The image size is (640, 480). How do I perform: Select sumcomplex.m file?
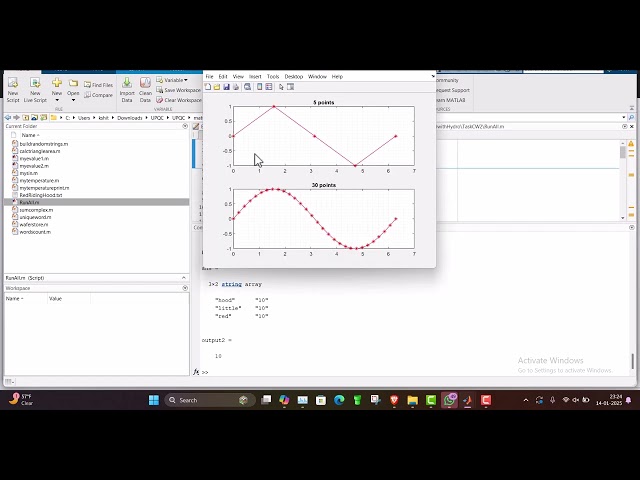(x=36, y=210)
